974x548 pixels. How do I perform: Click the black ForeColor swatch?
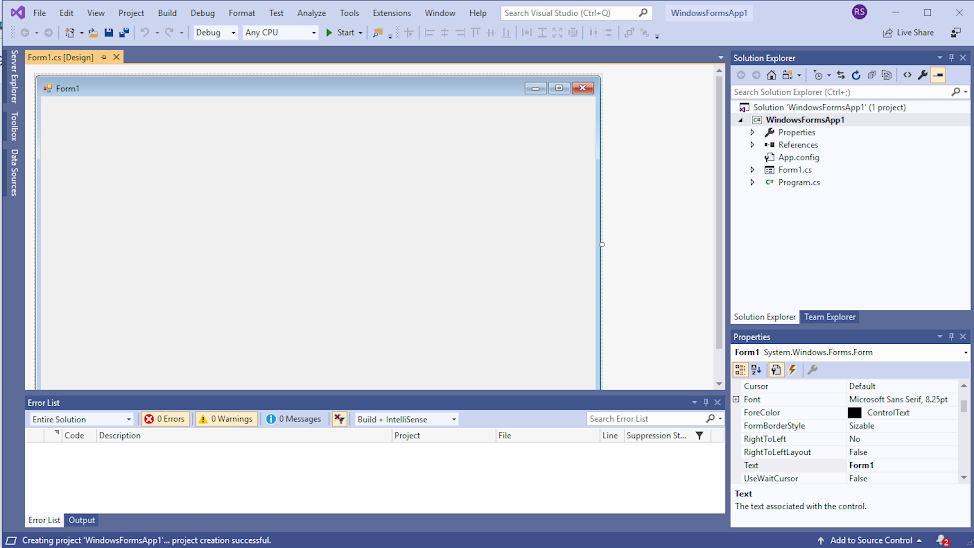(855, 412)
